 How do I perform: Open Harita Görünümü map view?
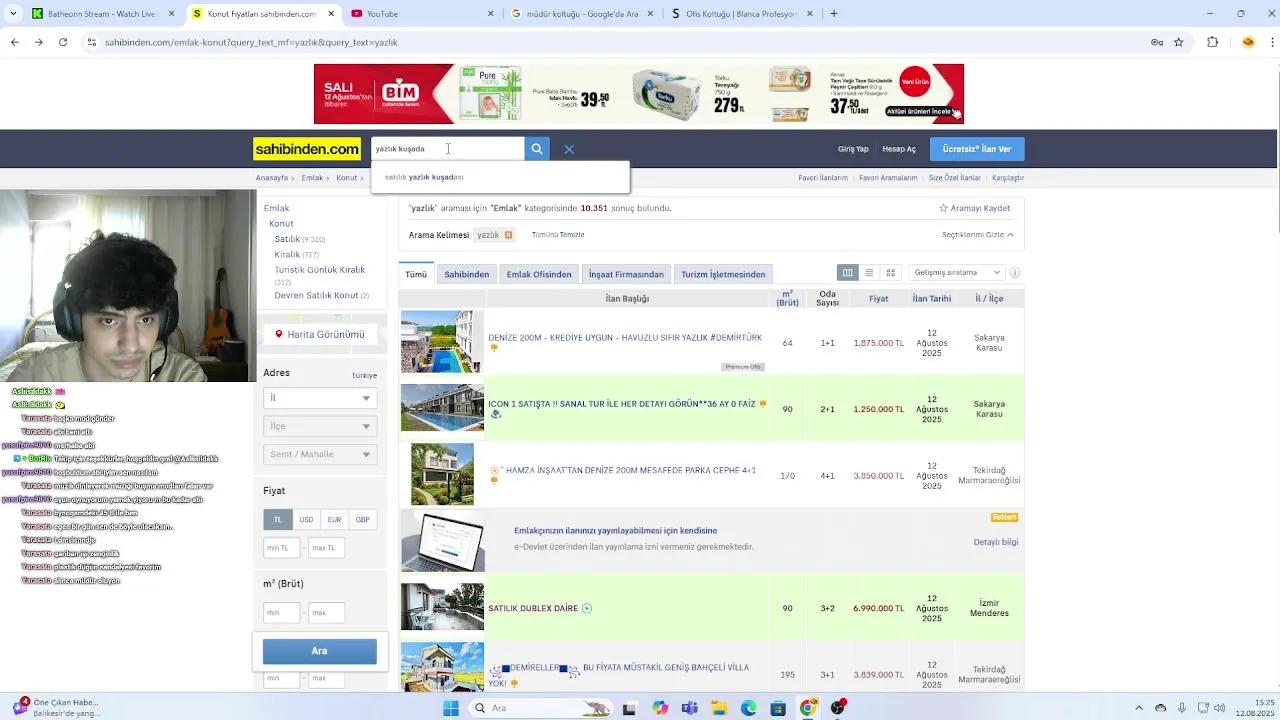point(320,334)
